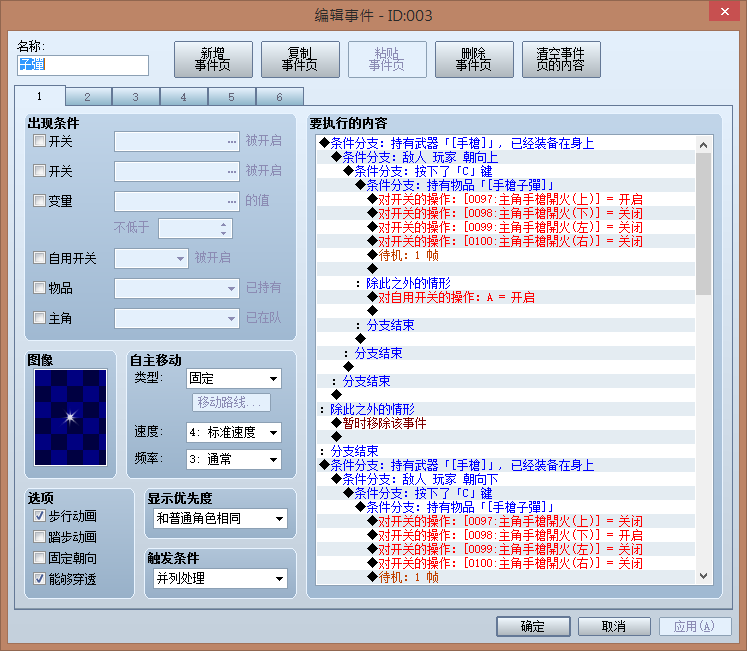747x651 pixels.
Task: Select line 主角手槍開火(下) = 开启
Action: click(x=506, y=535)
